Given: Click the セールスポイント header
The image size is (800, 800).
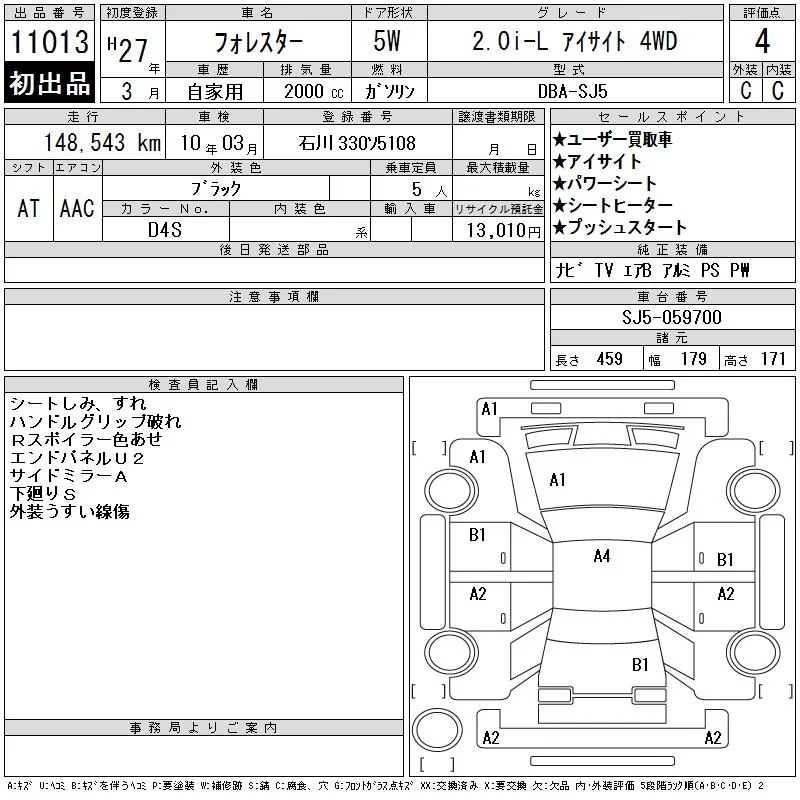Looking at the screenshot, I should [672, 117].
